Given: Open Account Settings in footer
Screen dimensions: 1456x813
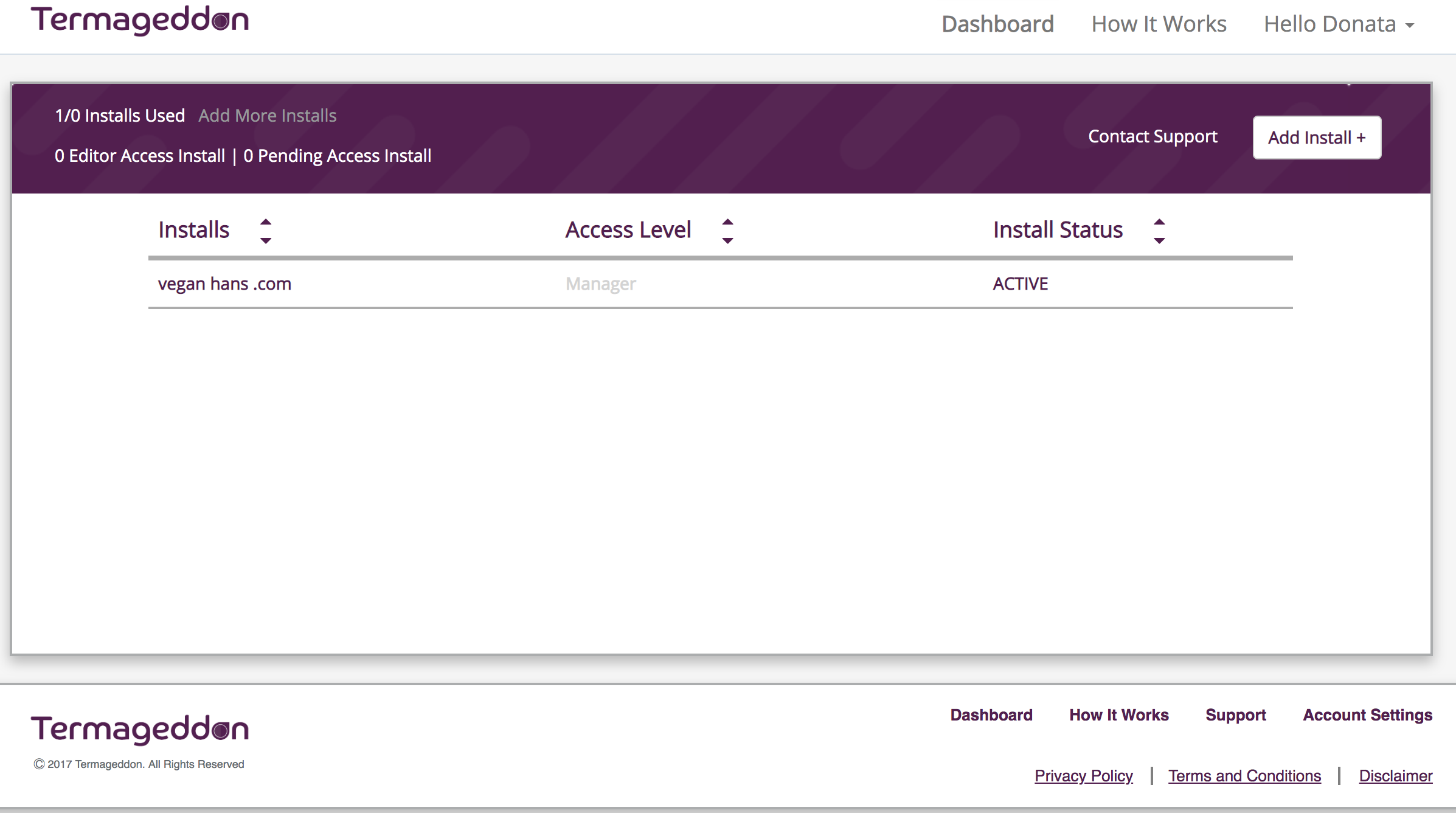Looking at the screenshot, I should point(1367,715).
